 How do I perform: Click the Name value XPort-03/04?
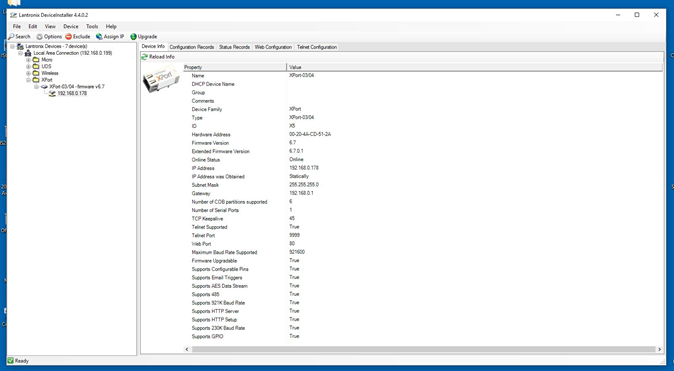pos(301,76)
